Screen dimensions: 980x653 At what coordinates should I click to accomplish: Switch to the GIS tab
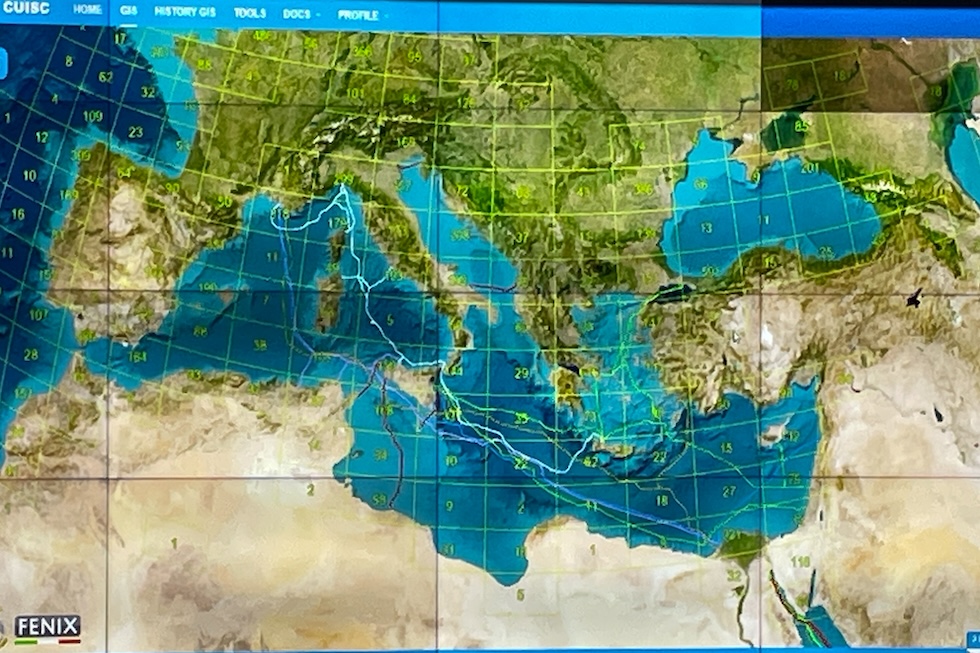(128, 12)
